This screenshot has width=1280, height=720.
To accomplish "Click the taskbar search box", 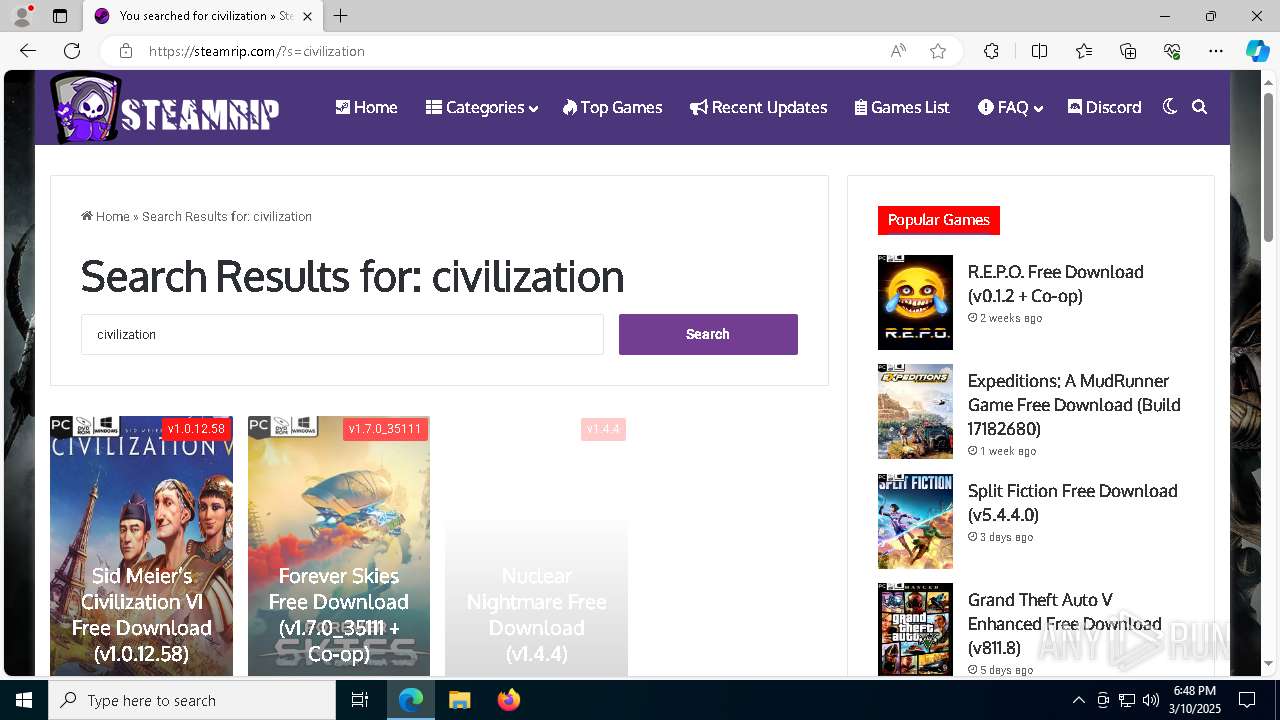I will 192,700.
